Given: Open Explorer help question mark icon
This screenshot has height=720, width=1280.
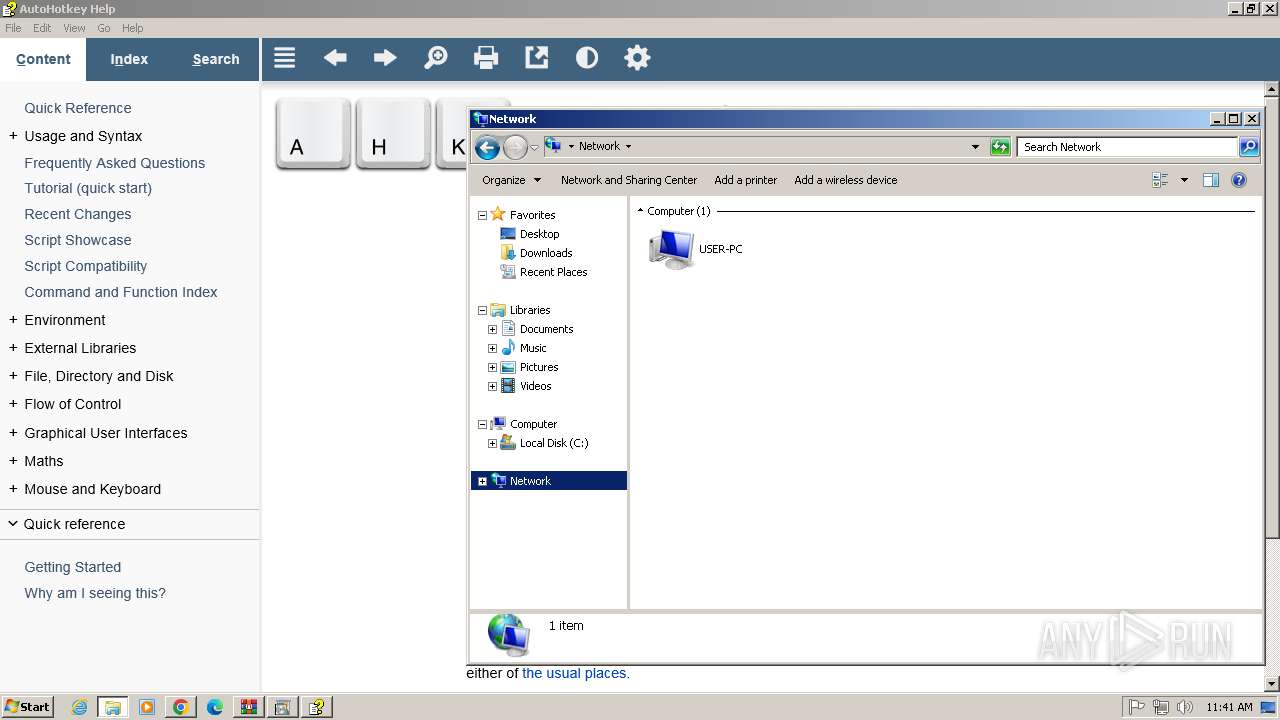Looking at the screenshot, I should click(1239, 180).
